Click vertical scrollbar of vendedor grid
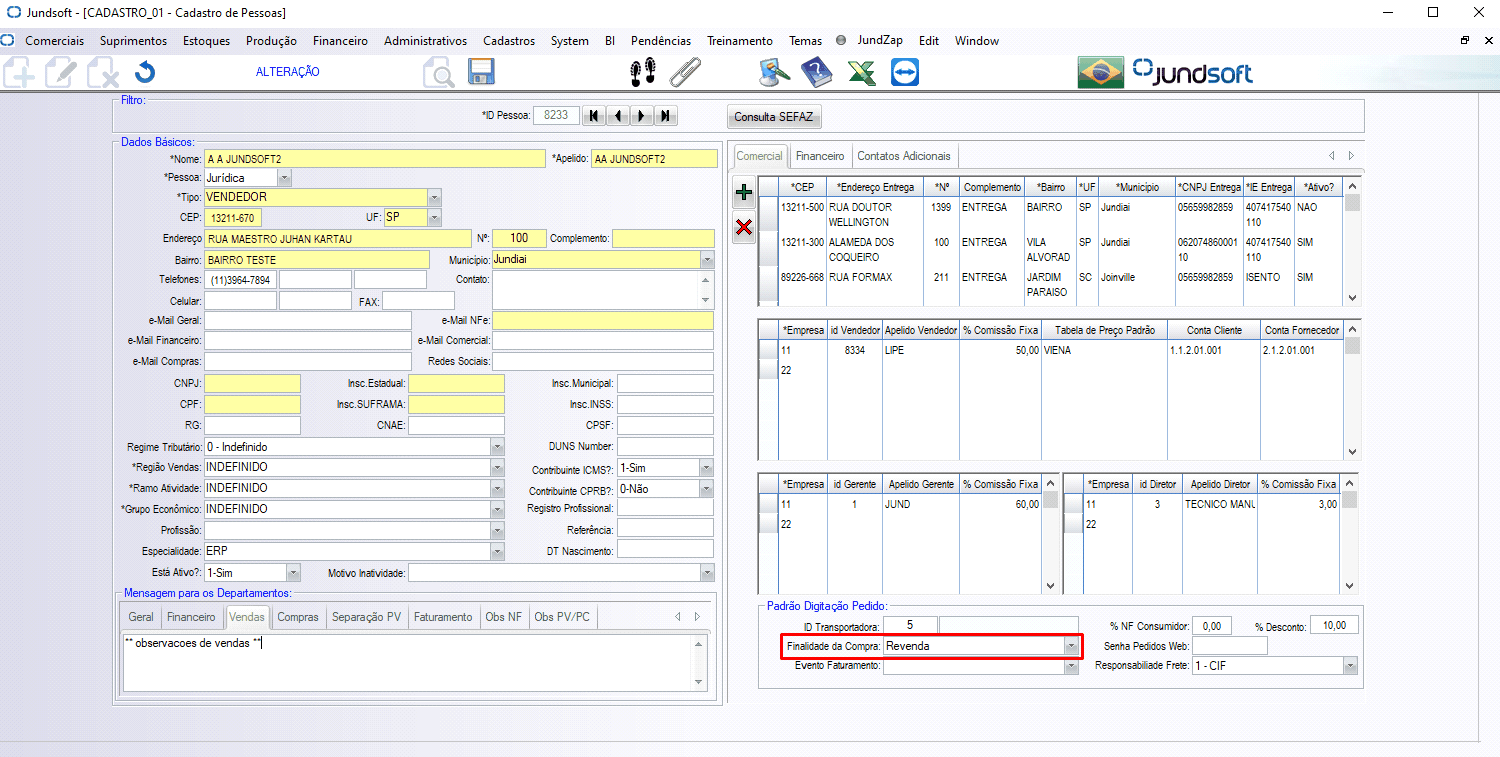The height and width of the screenshot is (757, 1500). (x=1353, y=390)
